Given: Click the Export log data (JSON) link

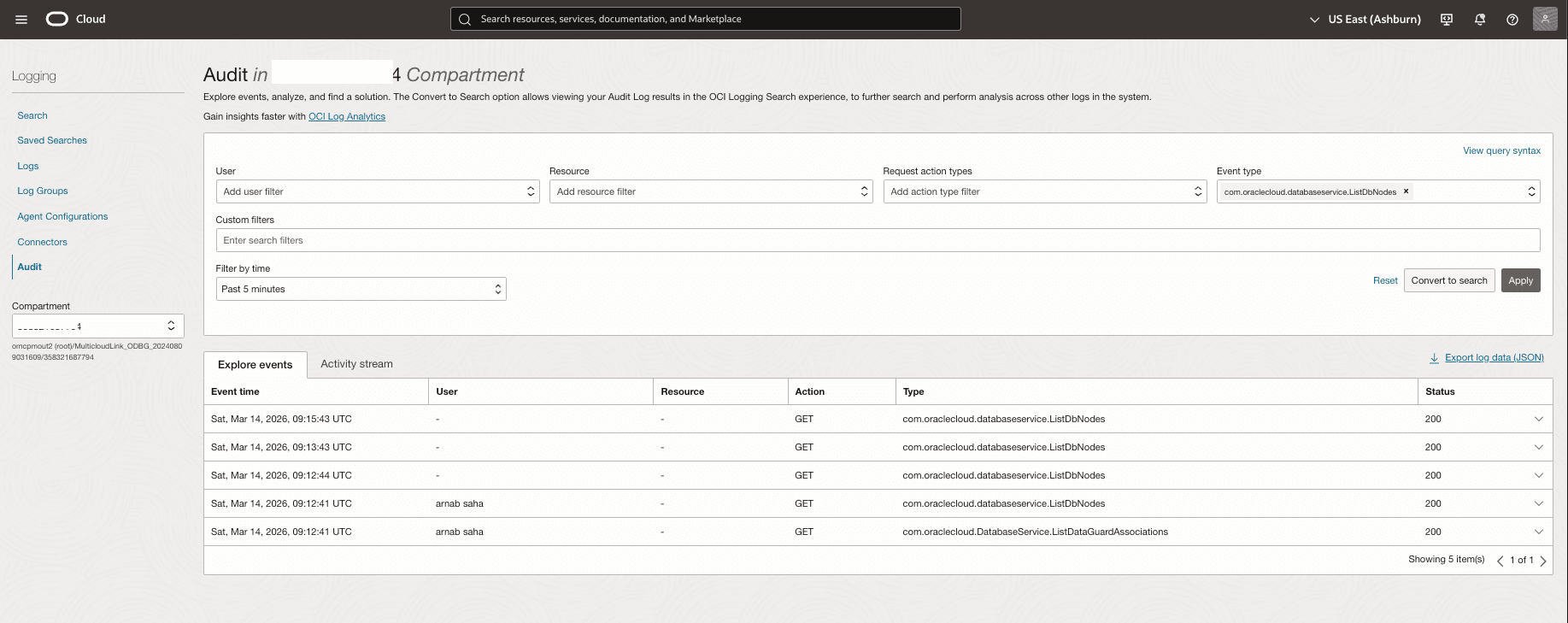Looking at the screenshot, I should [x=1495, y=357].
